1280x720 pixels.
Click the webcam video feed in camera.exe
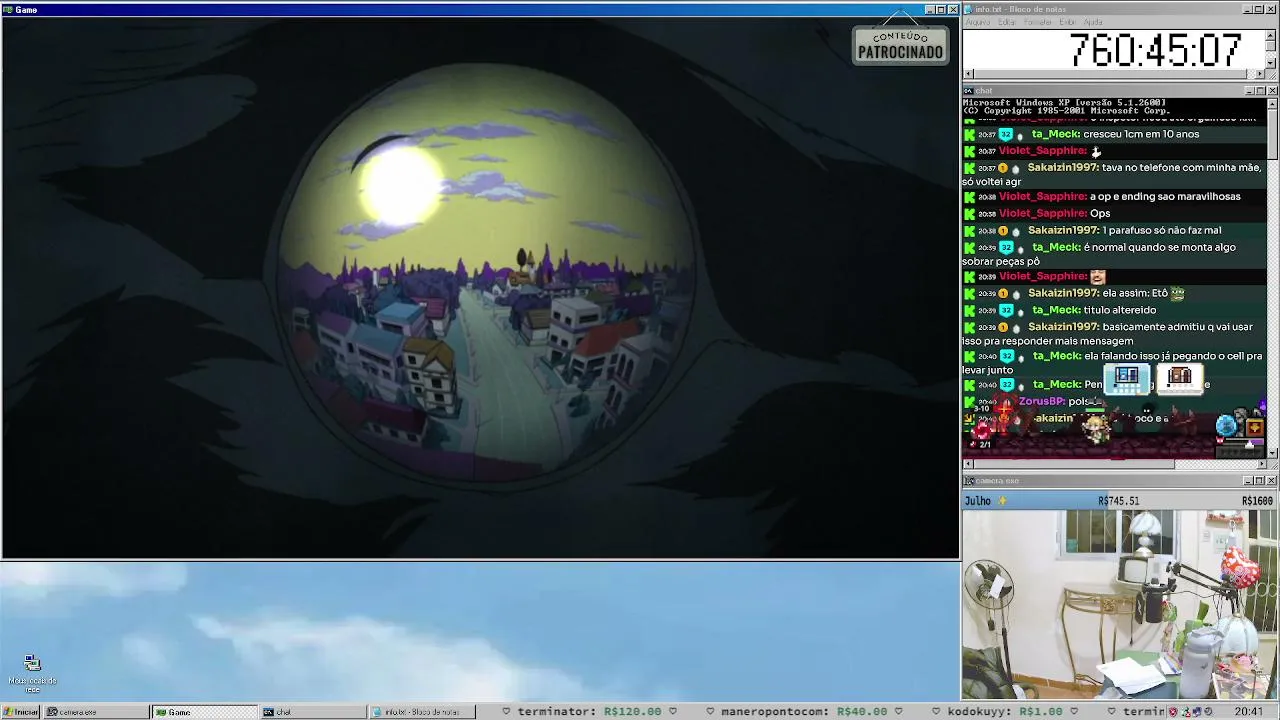[x=1120, y=605]
